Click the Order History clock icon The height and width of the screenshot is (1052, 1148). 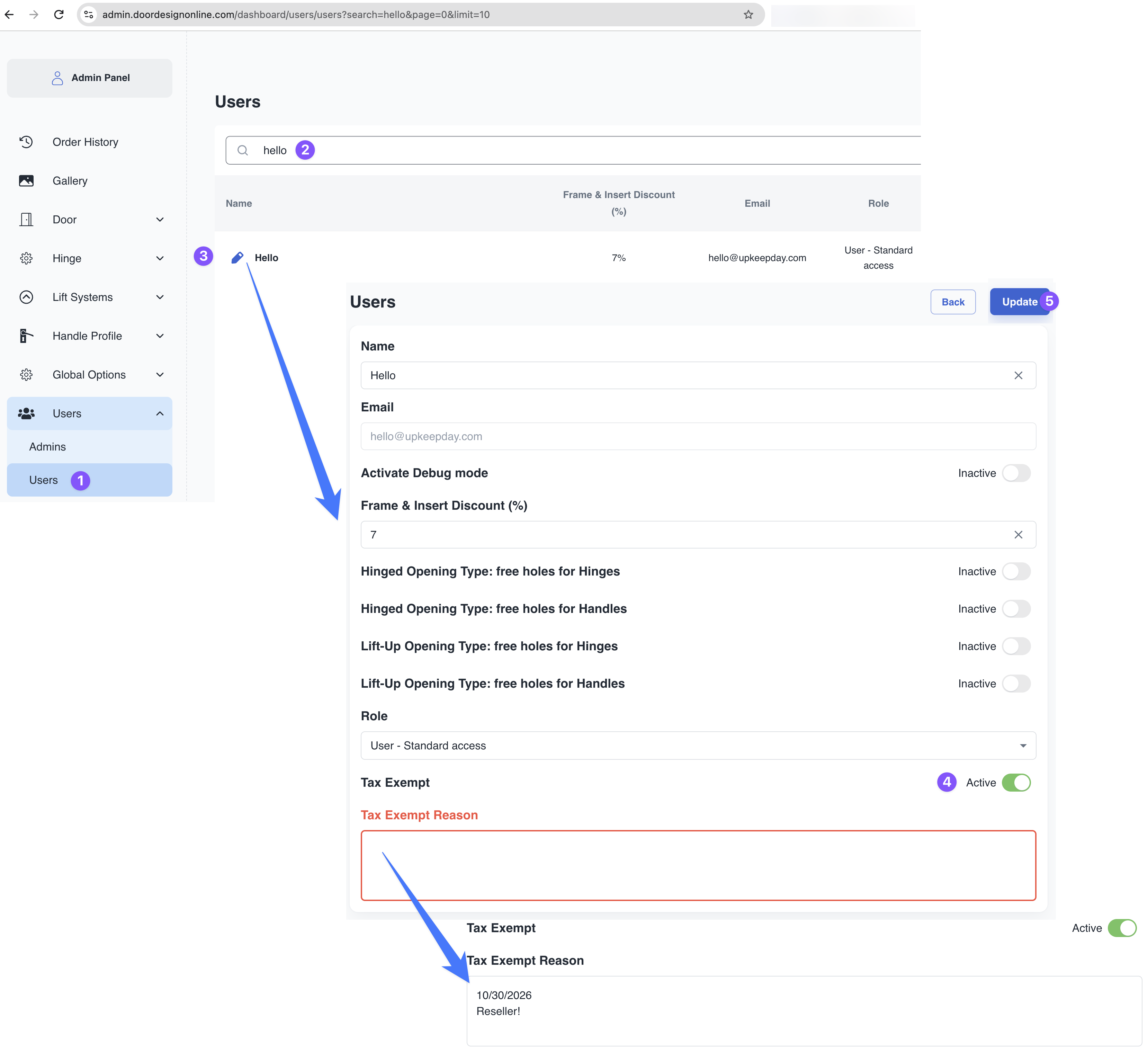point(26,142)
